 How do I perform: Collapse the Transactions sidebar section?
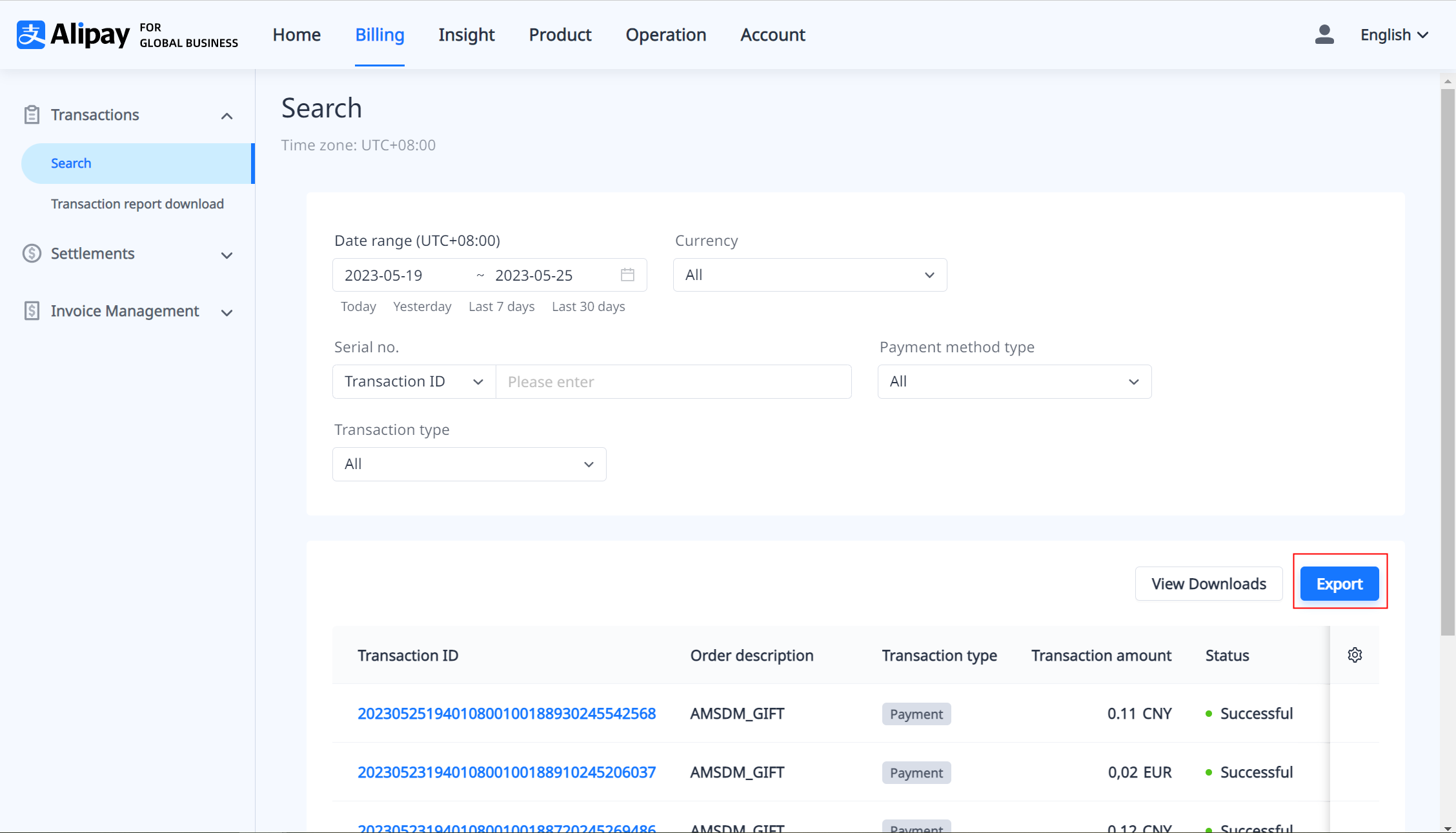(227, 116)
